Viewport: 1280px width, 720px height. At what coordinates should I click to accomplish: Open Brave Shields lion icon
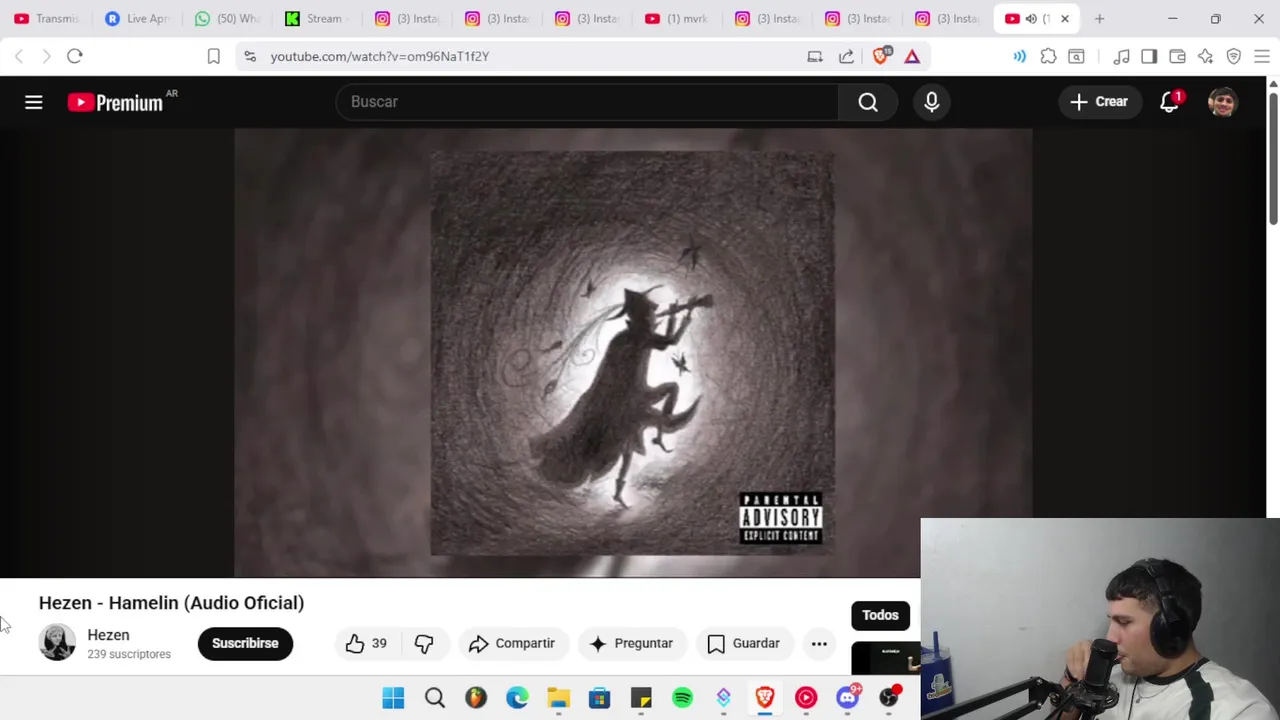point(881,56)
